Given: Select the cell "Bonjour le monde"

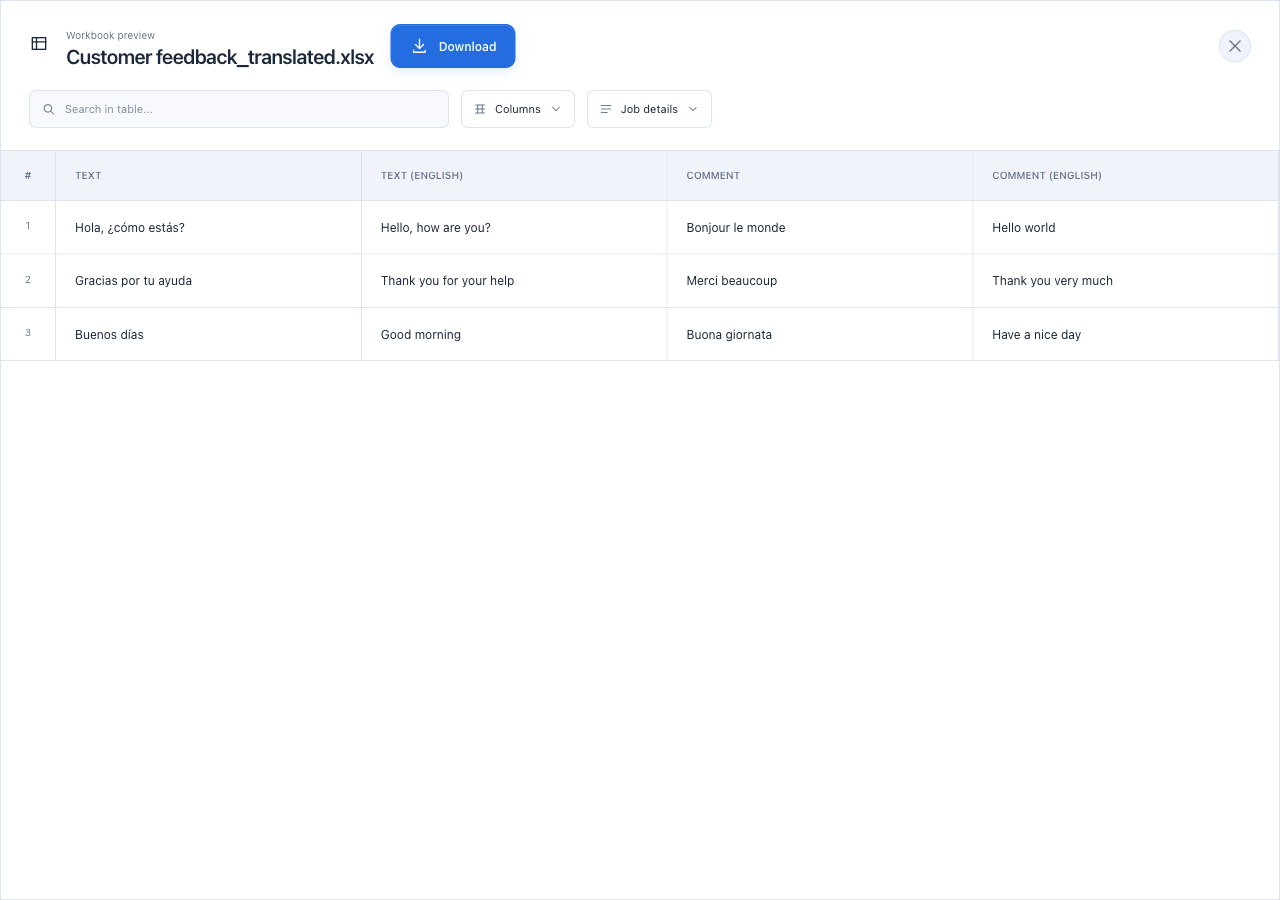Looking at the screenshot, I should click(820, 228).
